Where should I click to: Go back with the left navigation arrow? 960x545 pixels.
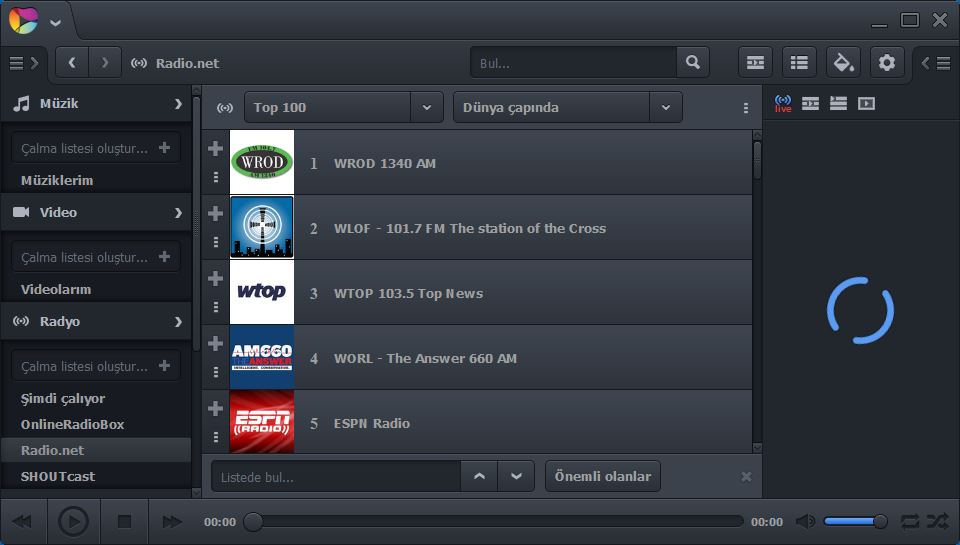[72, 62]
